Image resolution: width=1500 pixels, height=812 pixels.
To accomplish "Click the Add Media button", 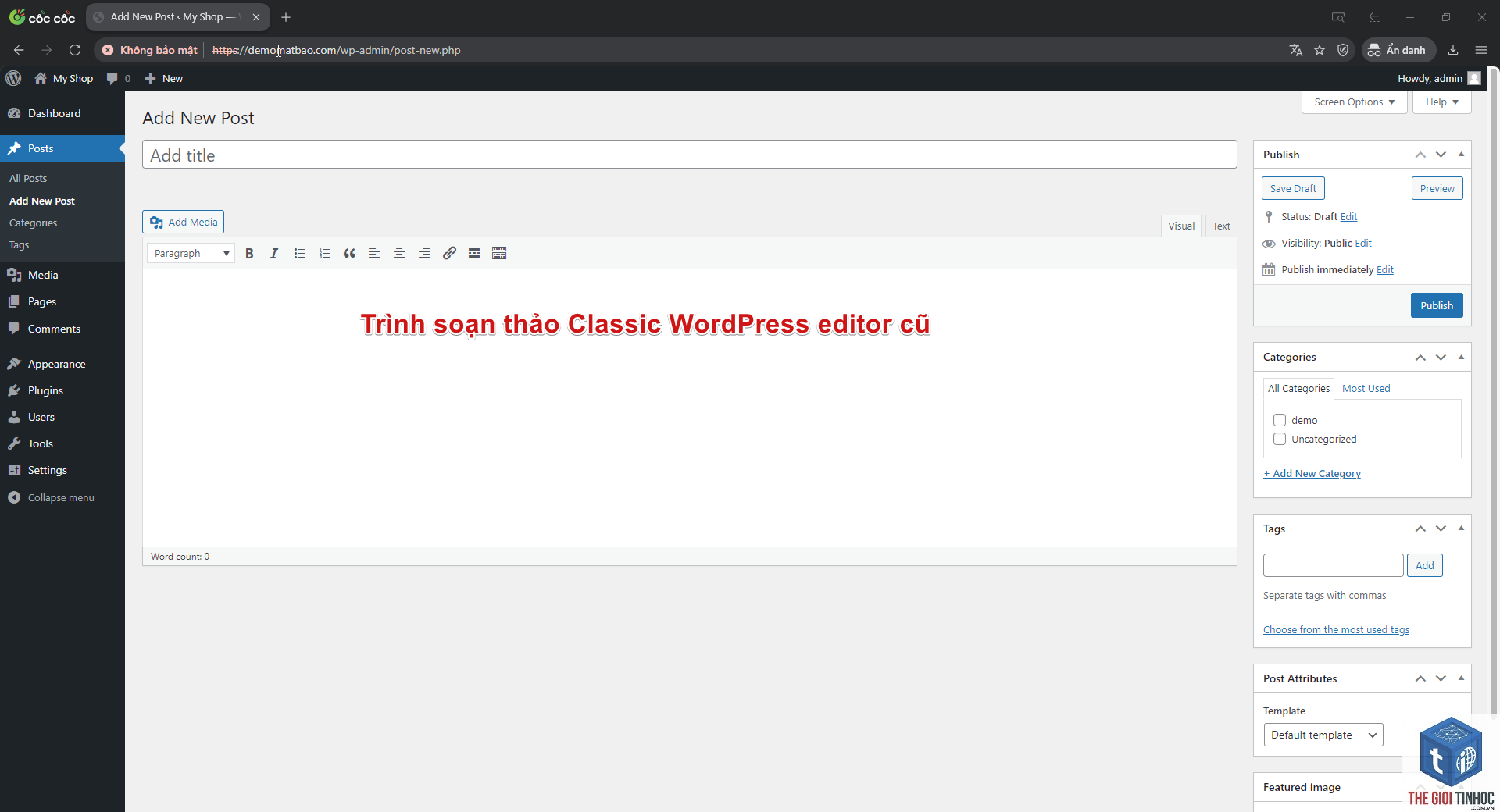I will pyautogui.click(x=184, y=222).
